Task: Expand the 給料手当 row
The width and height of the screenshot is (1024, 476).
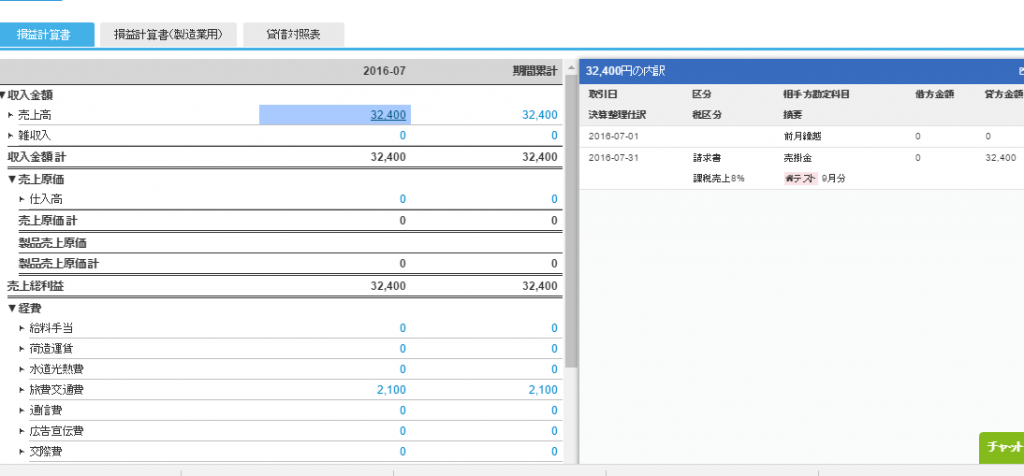Action: point(22,328)
